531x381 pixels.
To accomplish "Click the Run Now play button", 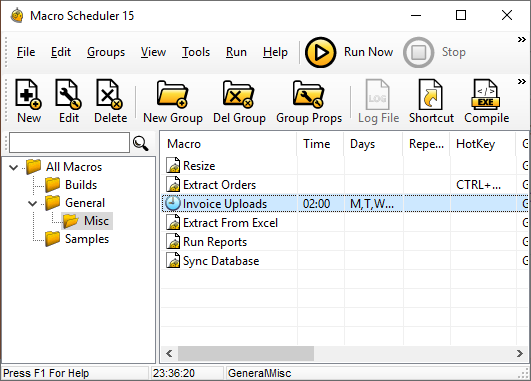I will click(x=320, y=52).
